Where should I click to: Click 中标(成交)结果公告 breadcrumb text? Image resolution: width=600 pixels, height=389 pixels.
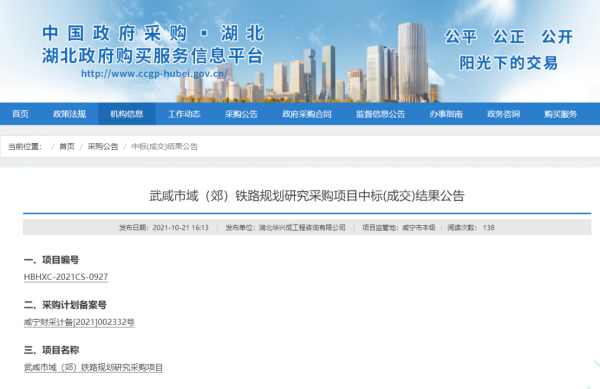coord(165,146)
